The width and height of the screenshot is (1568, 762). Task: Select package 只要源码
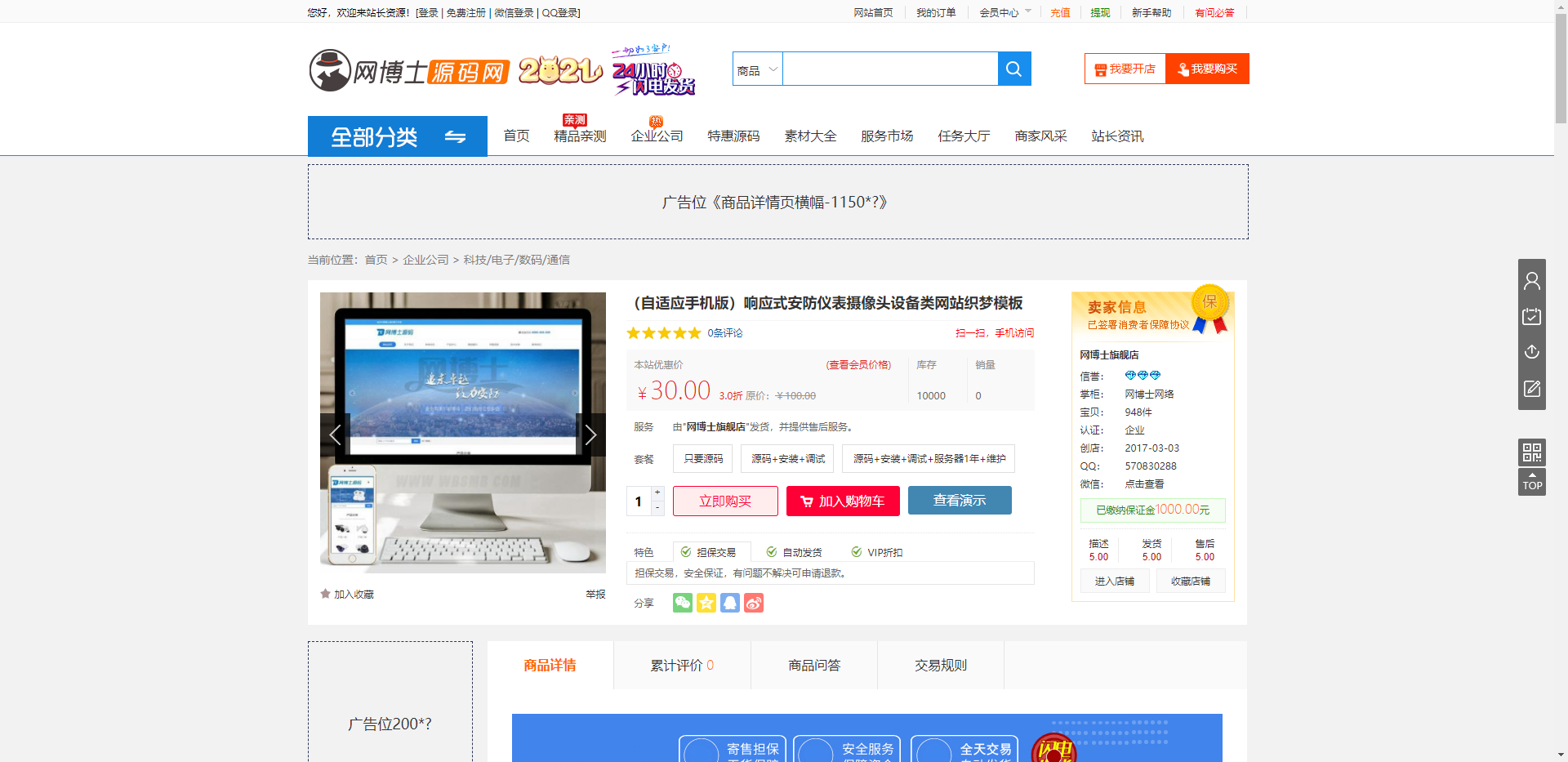(x=703, y=459)
